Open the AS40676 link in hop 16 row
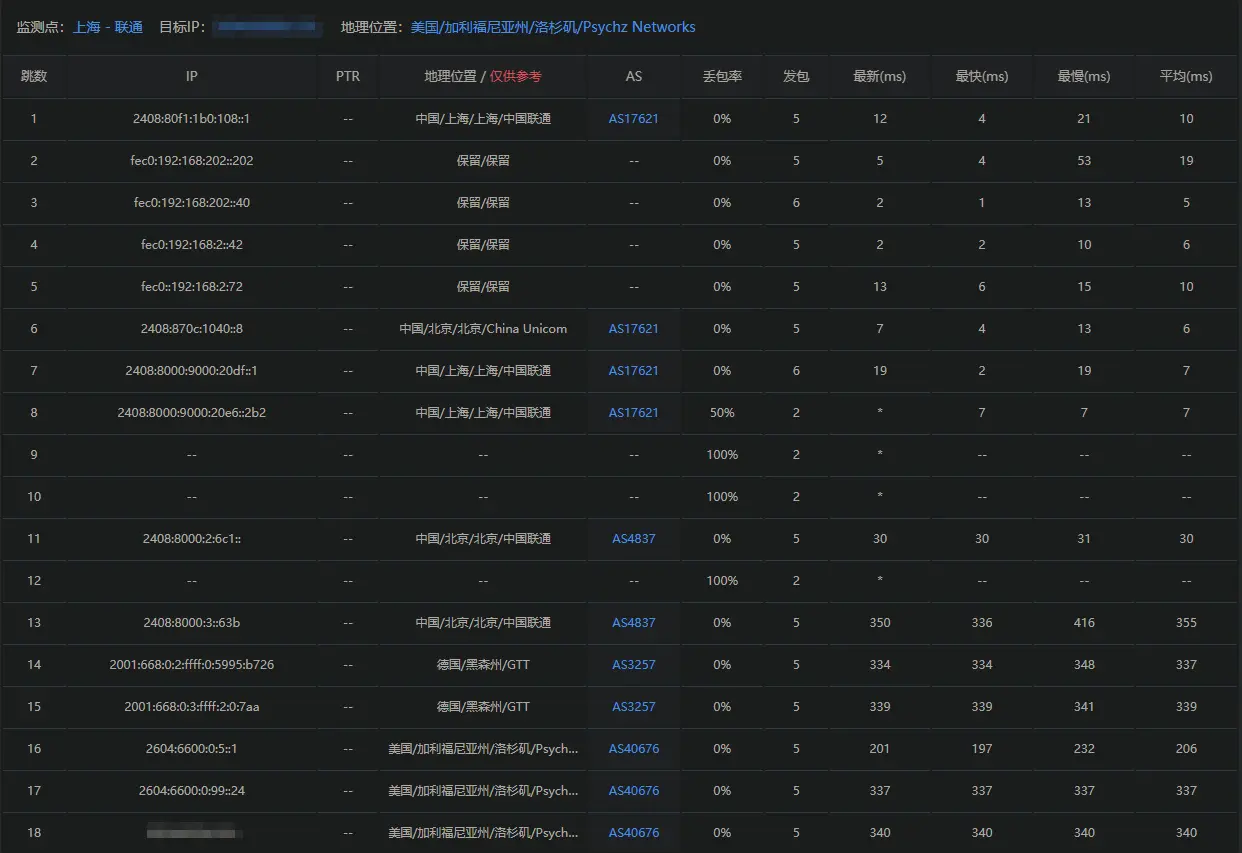The width and height of the screenshot is (1242, 853). coord(633,749)
